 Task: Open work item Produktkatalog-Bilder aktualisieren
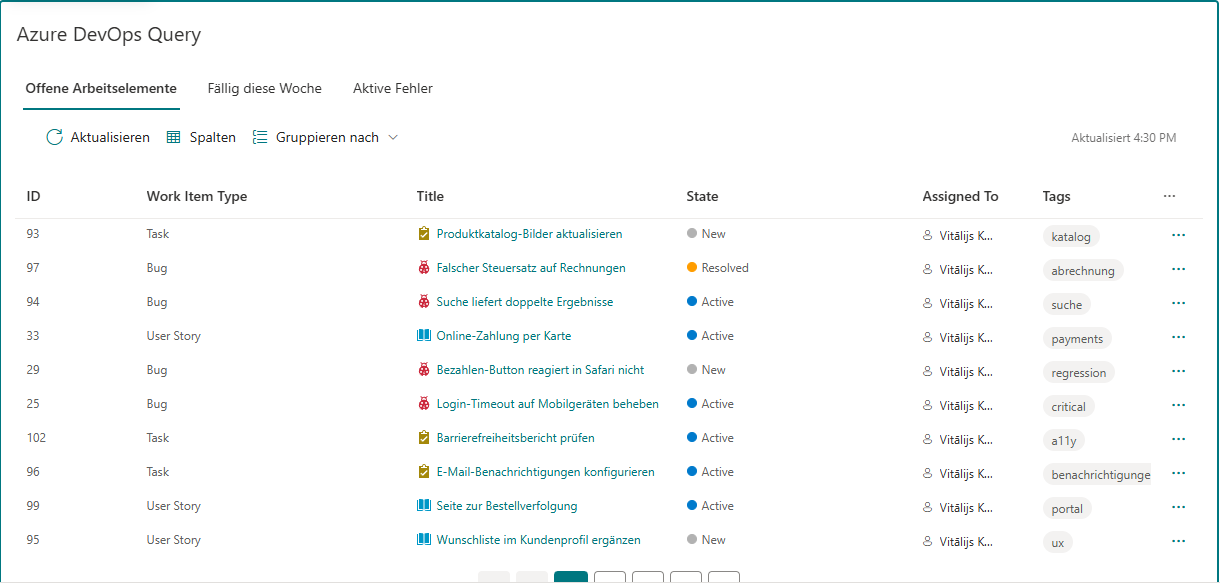tap(529, 234)
